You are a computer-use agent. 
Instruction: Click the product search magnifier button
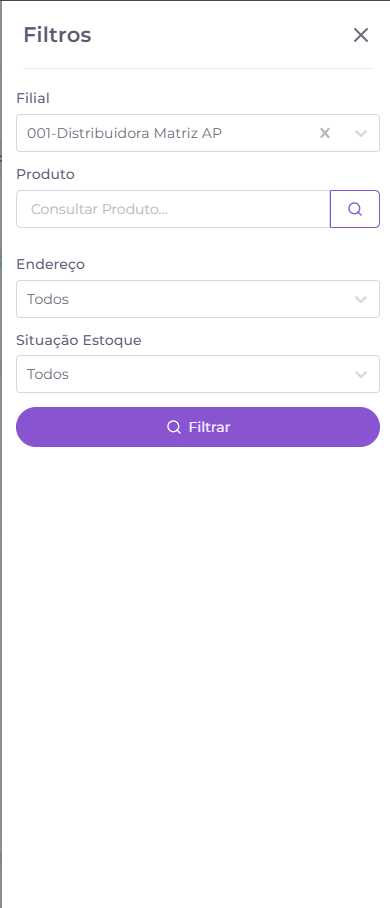(355, 209)
